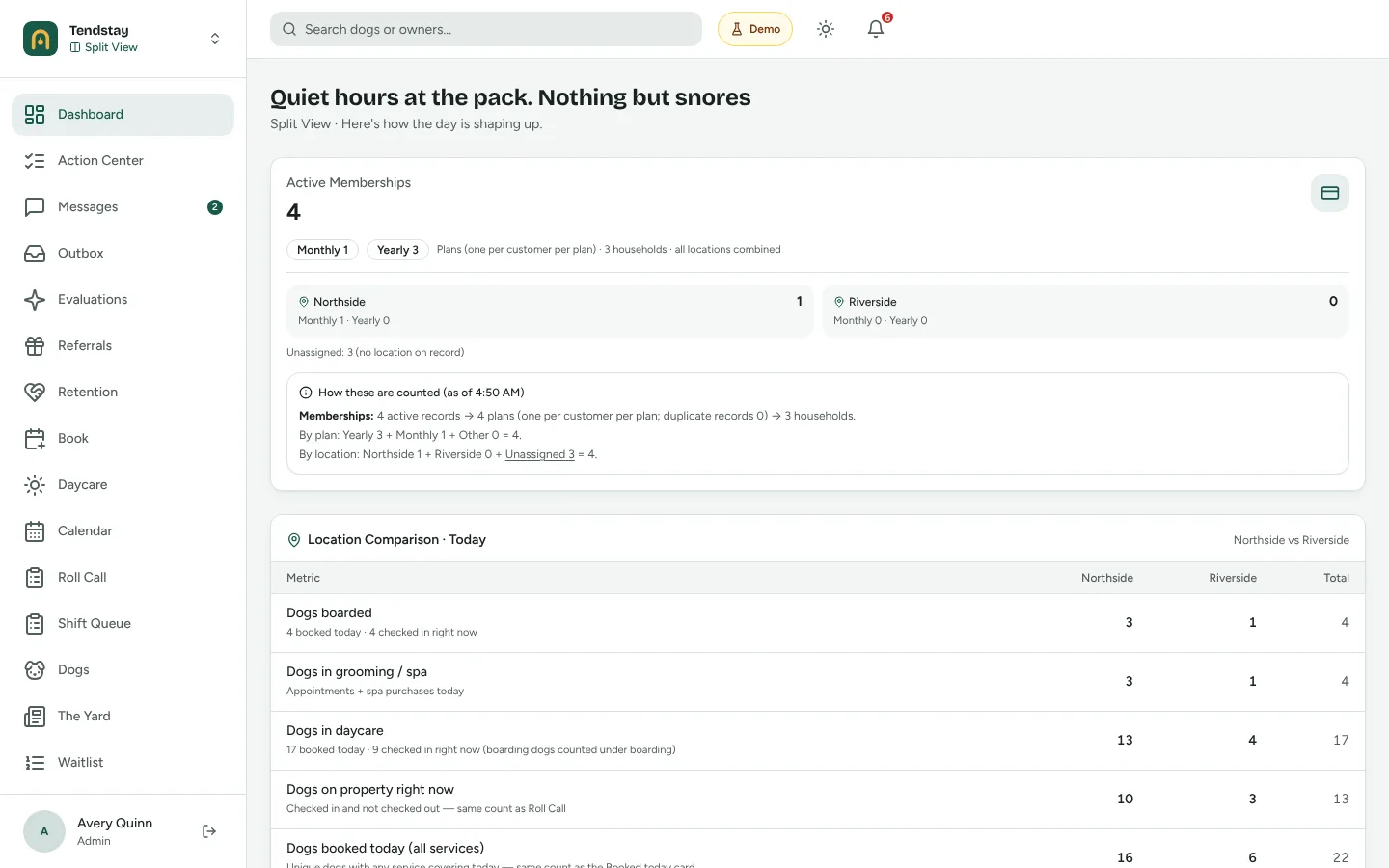Expand the Tendstay location switcher chevron
Screen dimensions: 1389x868
click(x=215, y=39)
